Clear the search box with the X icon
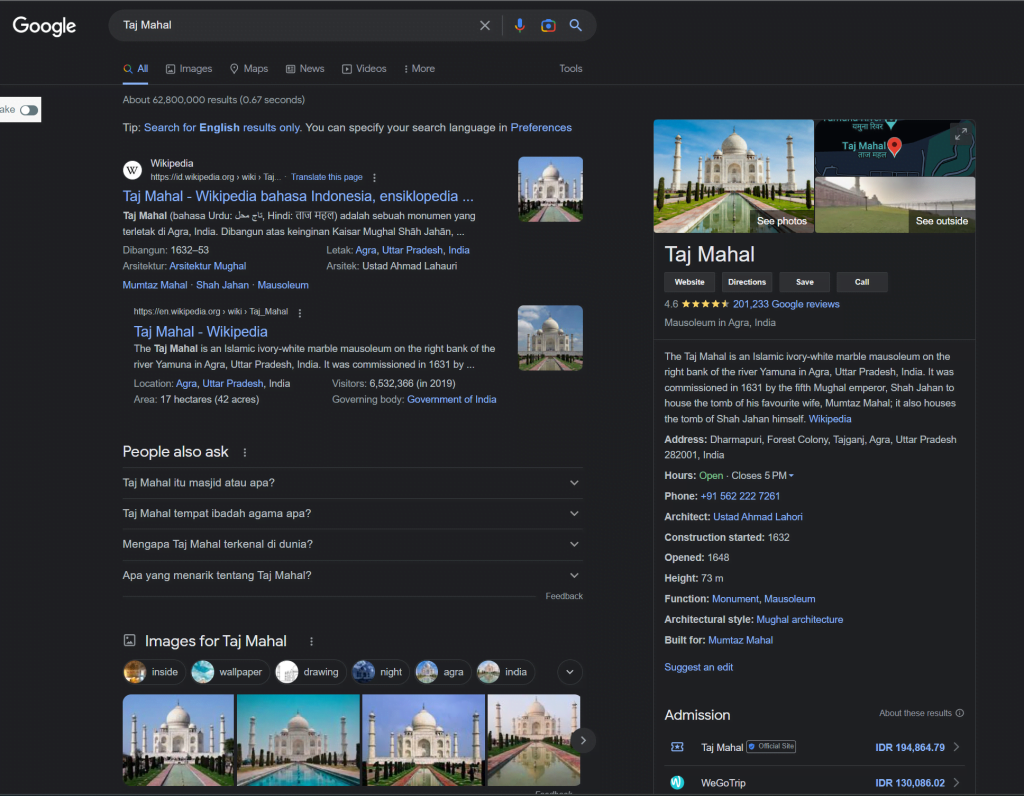Screen dimensions: 1024x796 [x=485, y=25]
